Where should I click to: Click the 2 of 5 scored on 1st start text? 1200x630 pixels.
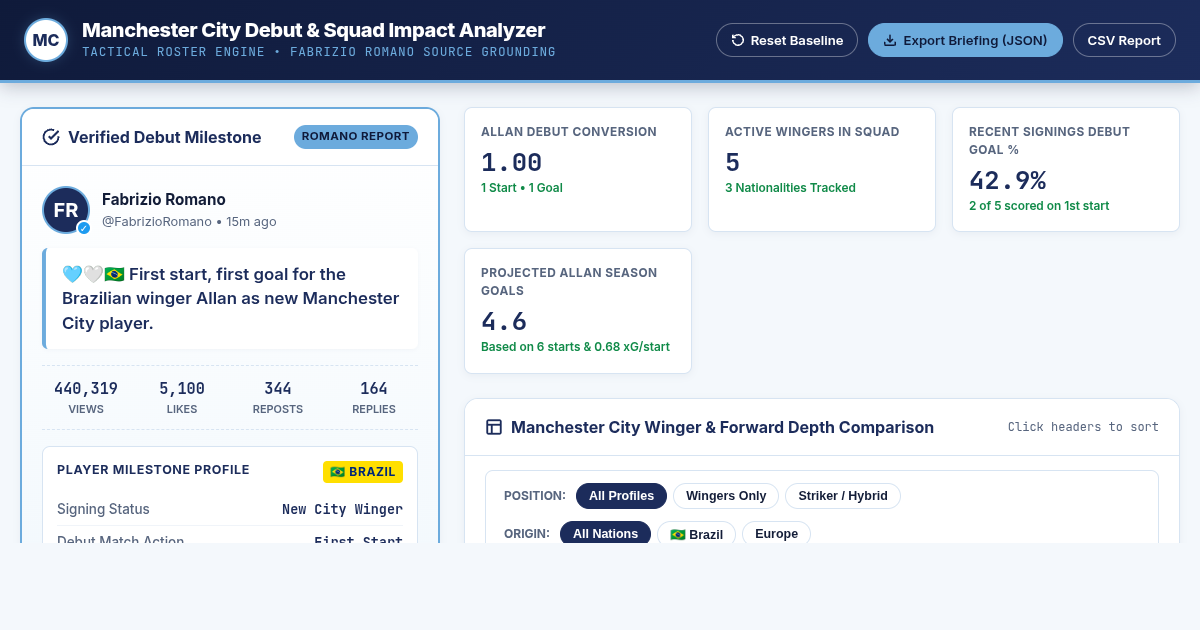pos(1039,206)
